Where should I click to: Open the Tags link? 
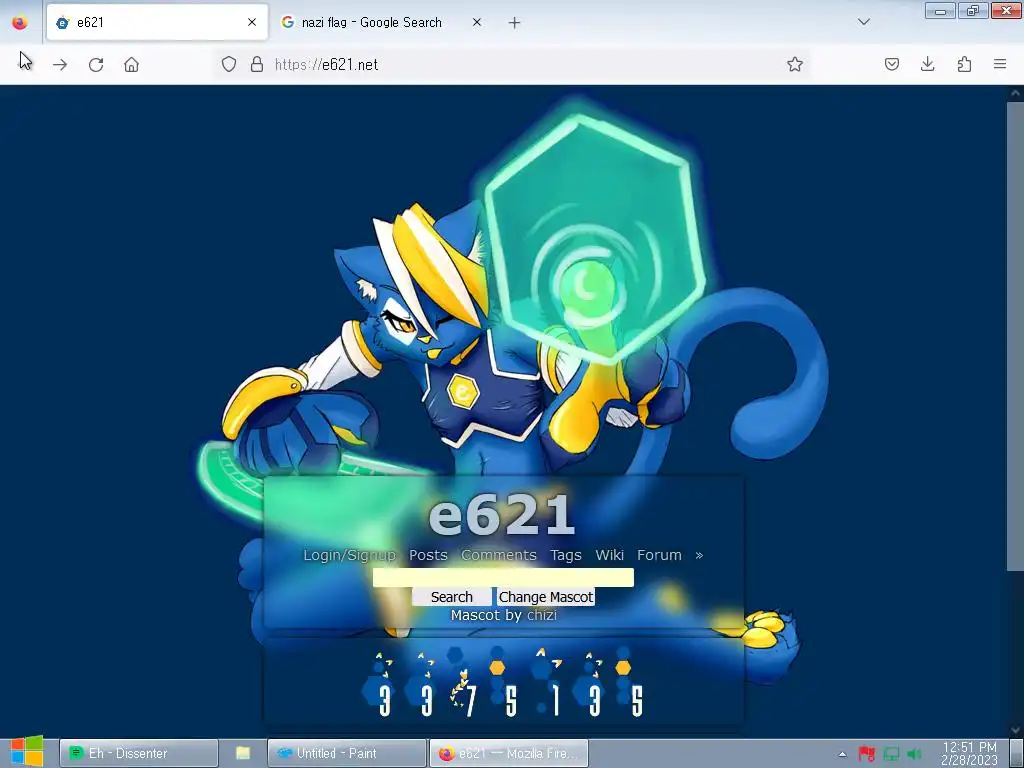566,555
